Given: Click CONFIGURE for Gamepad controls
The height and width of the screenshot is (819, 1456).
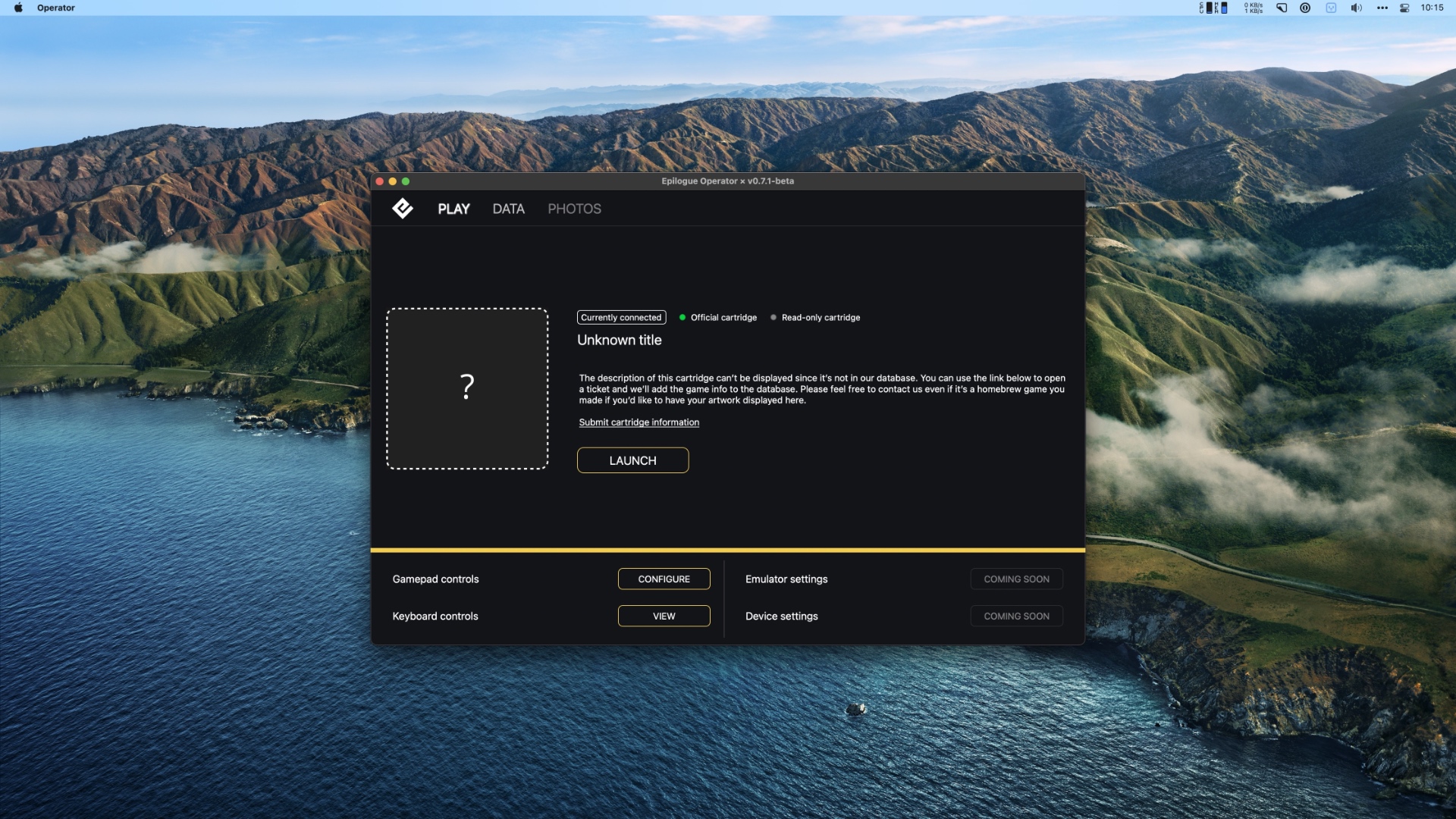Looking at the screenshot, I should coord(664,579).
